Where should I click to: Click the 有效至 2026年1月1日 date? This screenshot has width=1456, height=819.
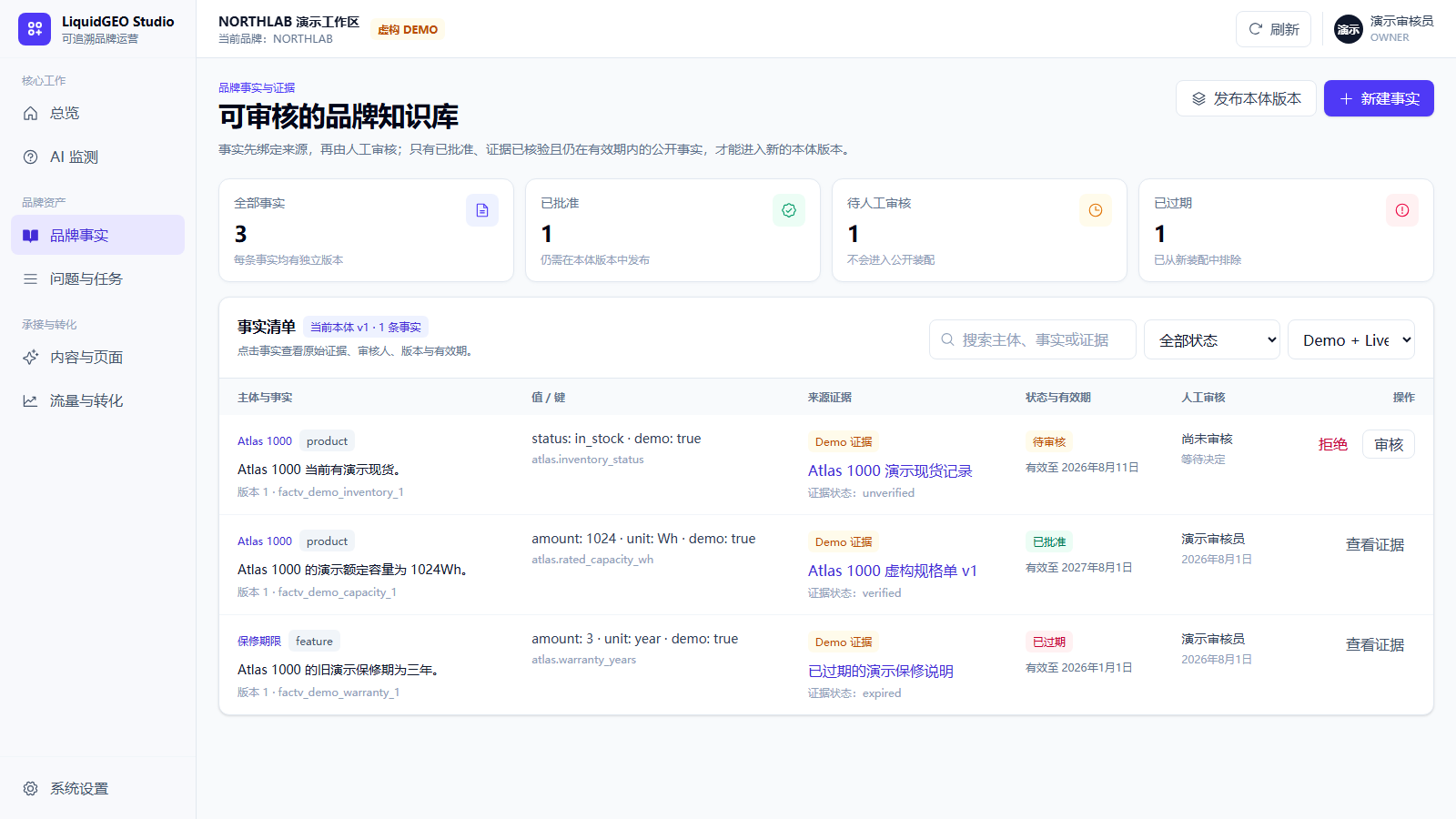[1079, 667]
